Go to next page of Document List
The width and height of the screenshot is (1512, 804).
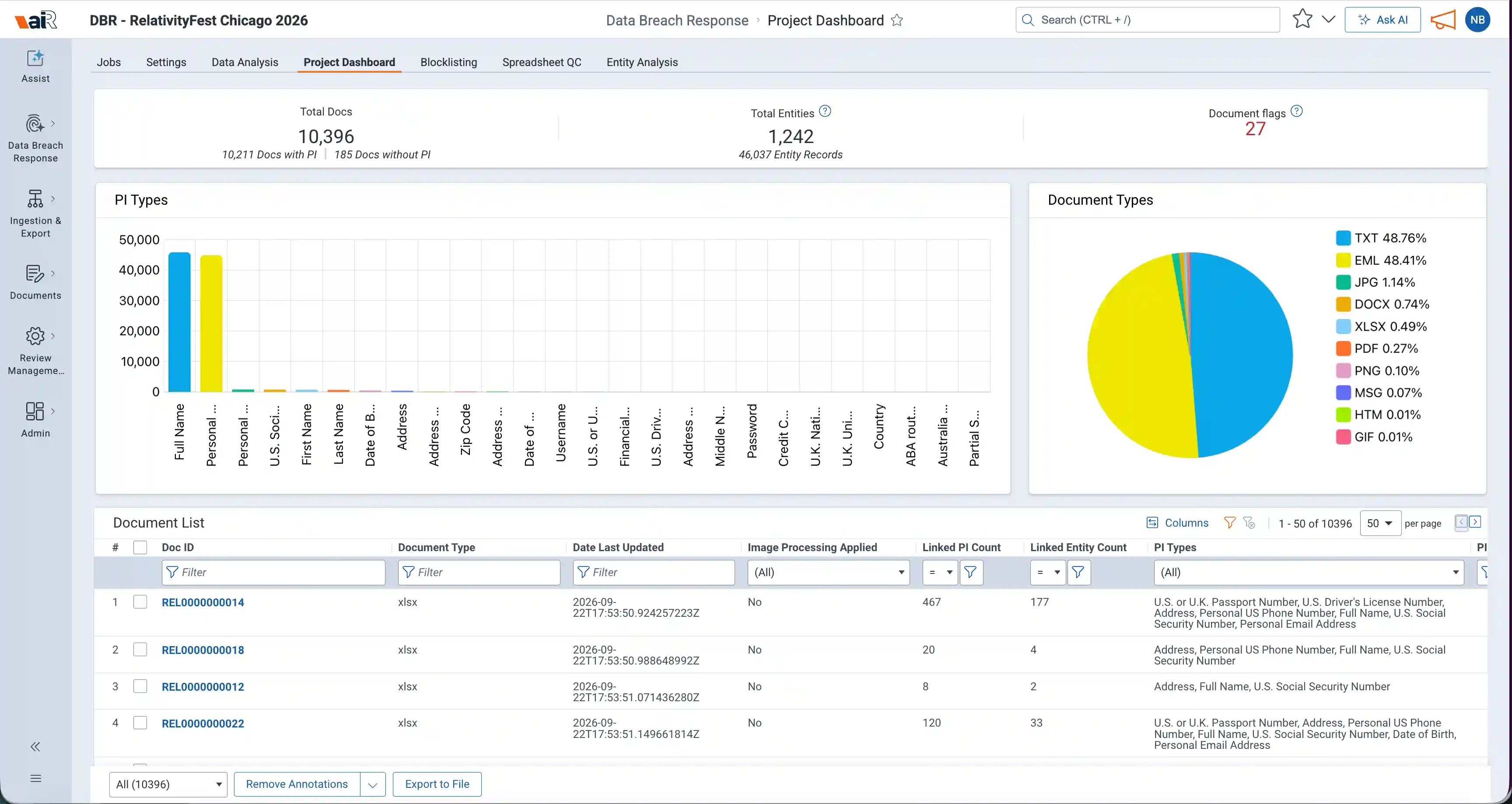[x=1475, y=522]
